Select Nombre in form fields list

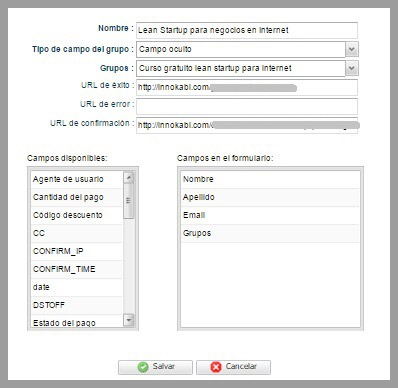pyautogui.click(x=270, y=179)
